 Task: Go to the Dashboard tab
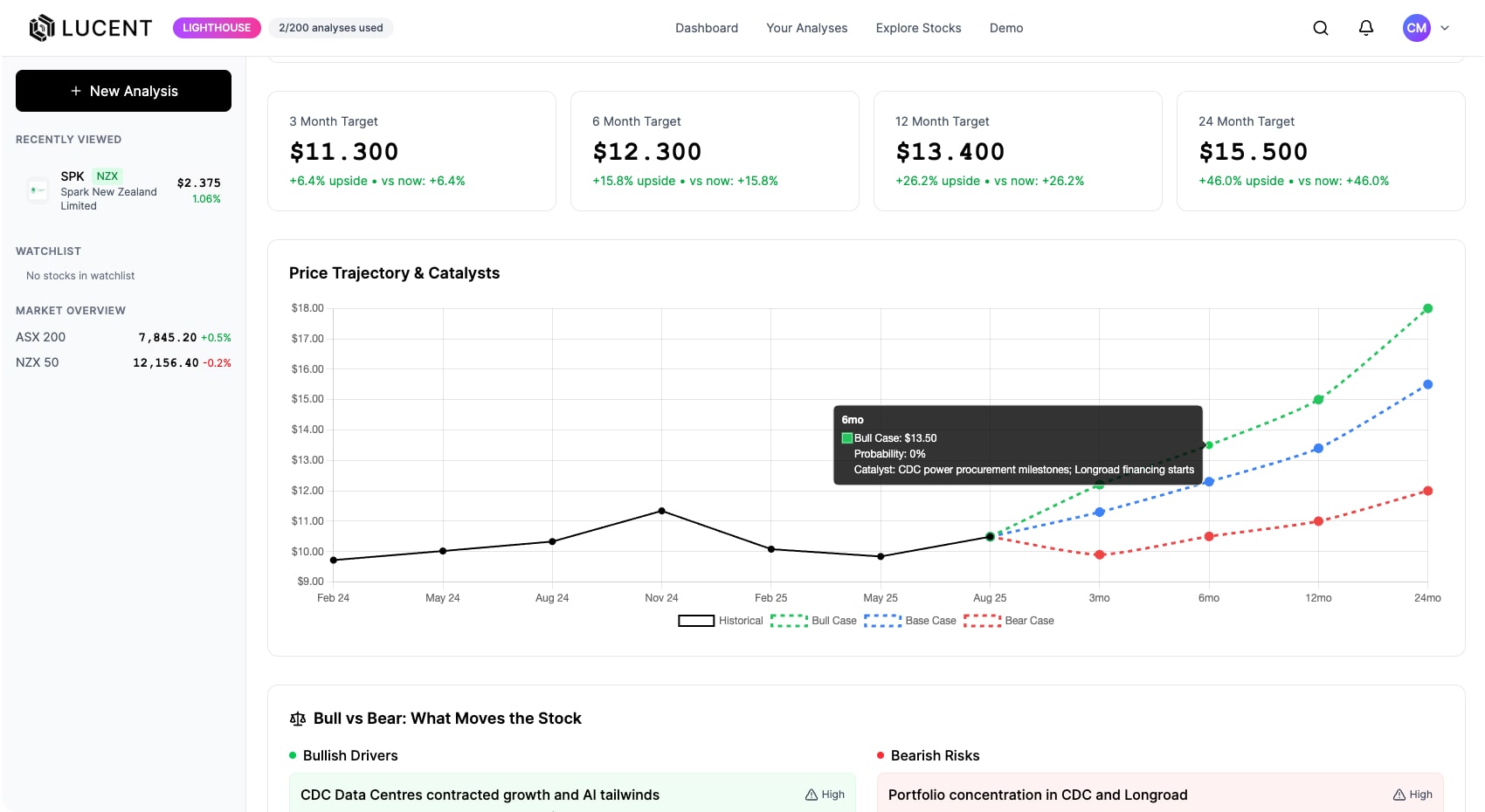point(706,28)
